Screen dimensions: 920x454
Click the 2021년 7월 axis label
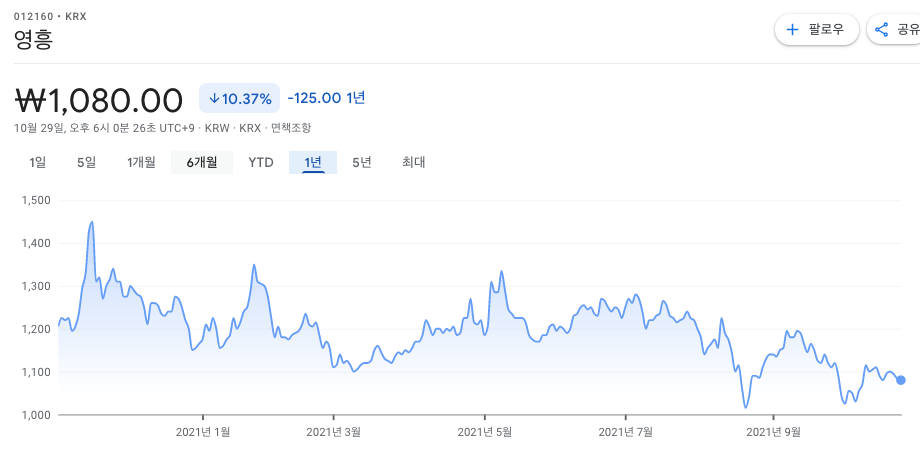pyautogui.click(x=625, y=432)
